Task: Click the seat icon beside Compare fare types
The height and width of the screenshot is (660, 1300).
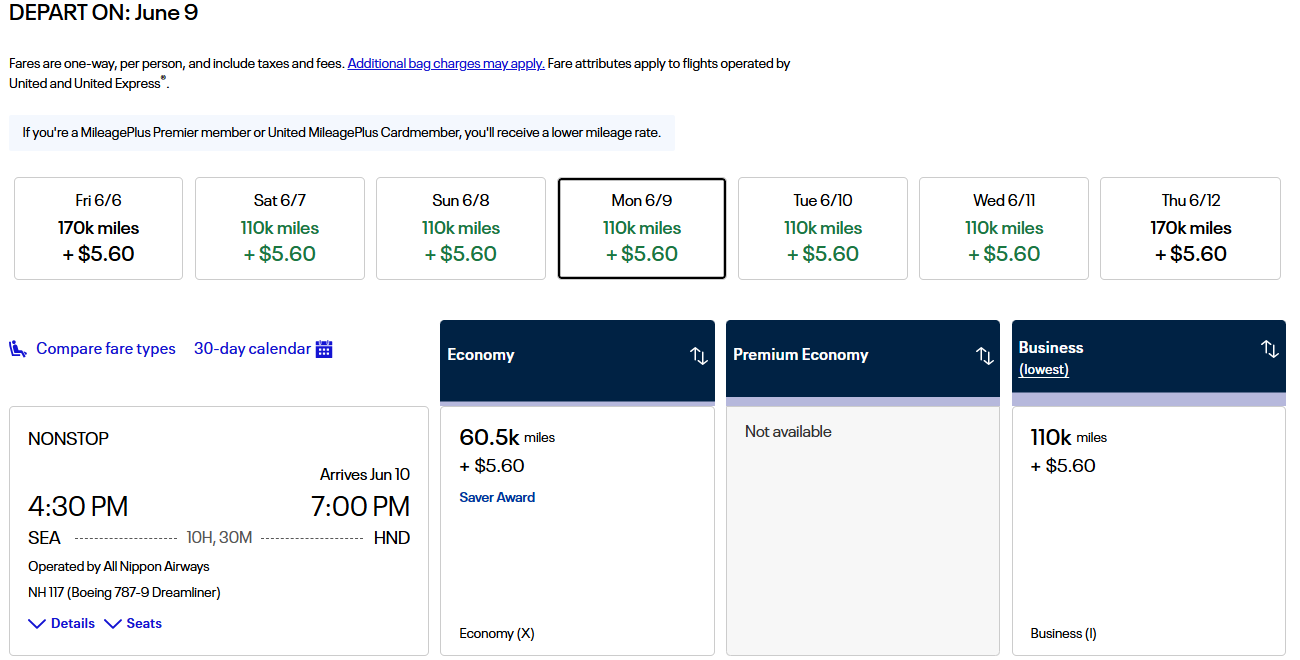Action: pos(17,347)
